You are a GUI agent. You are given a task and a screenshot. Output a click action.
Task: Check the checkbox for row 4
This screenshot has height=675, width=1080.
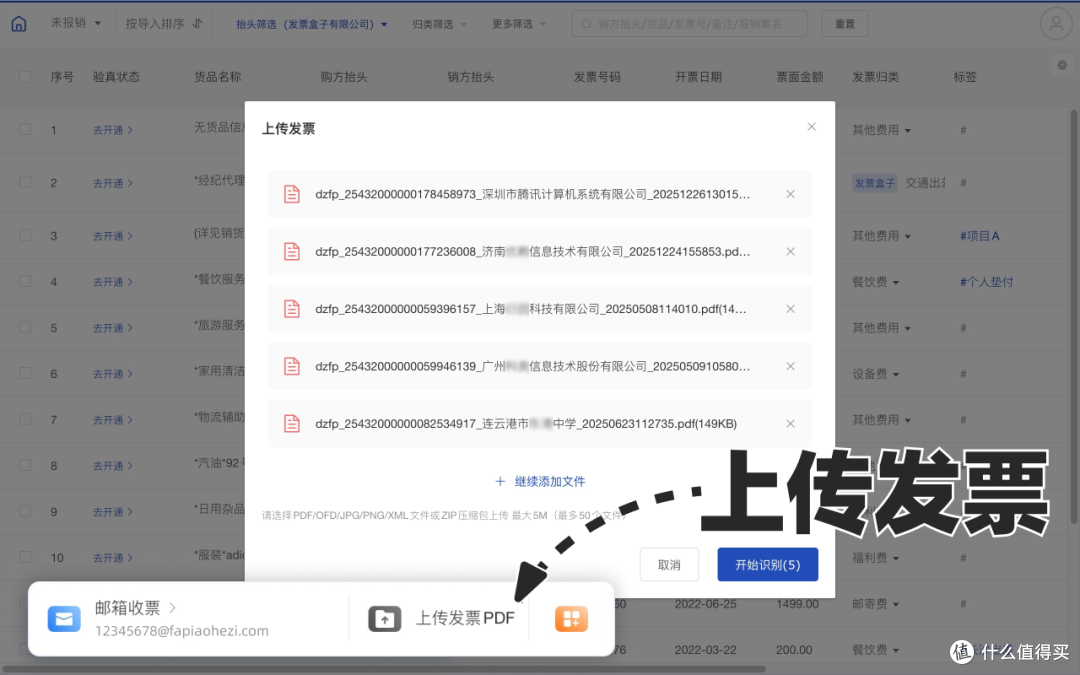point(25,281)
